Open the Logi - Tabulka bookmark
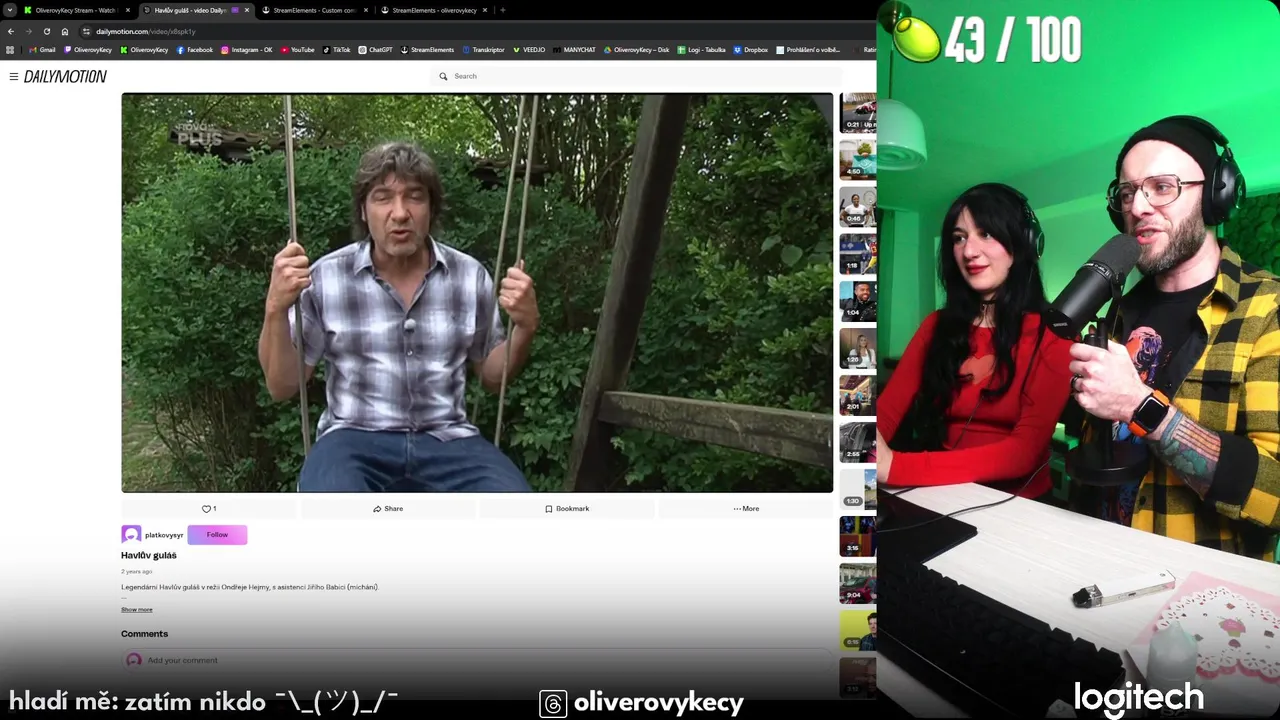Screen dimensions: 1280x720 pos(701,49)
